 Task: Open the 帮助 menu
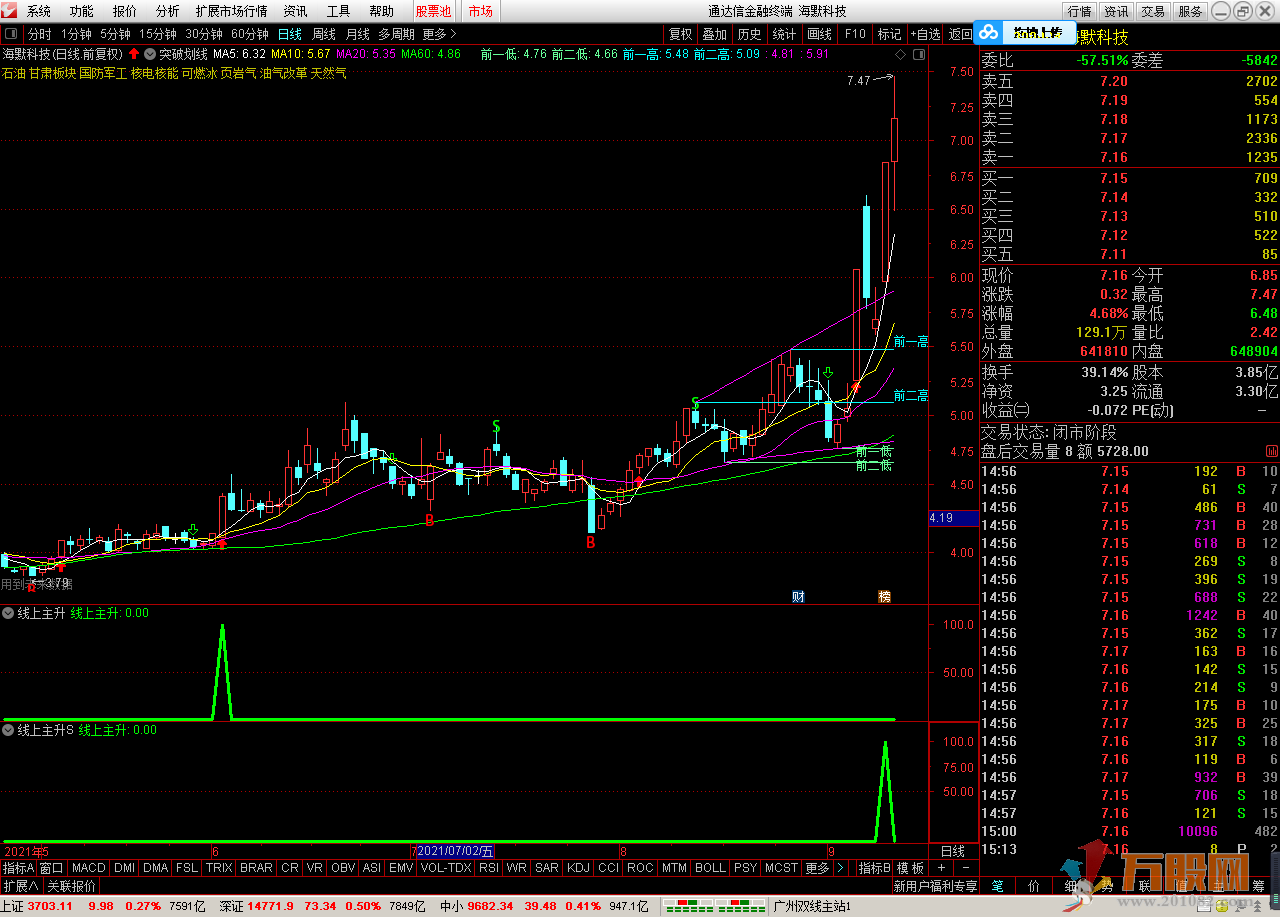pos(381,11)
